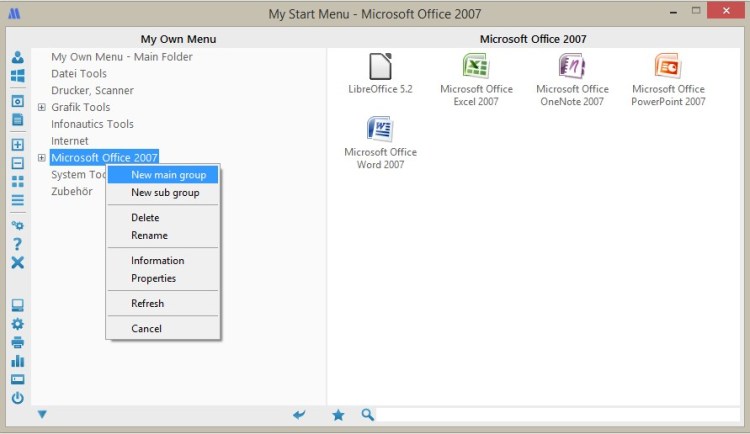The width and height of the screenshot is (750, 434).
Task: Minimize the My Start Menu window
Action: click(673, 11)
